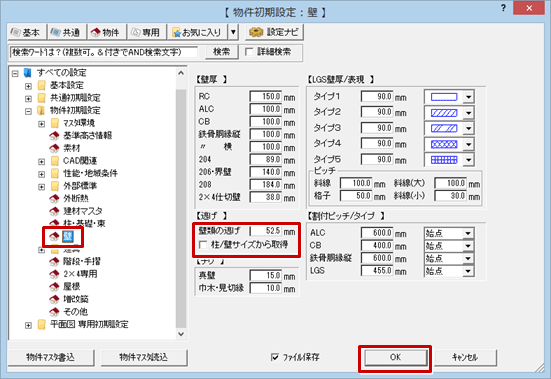
Task: Uncheck the ファイル保存 checkbox
Action: click(x=275, y=357)
